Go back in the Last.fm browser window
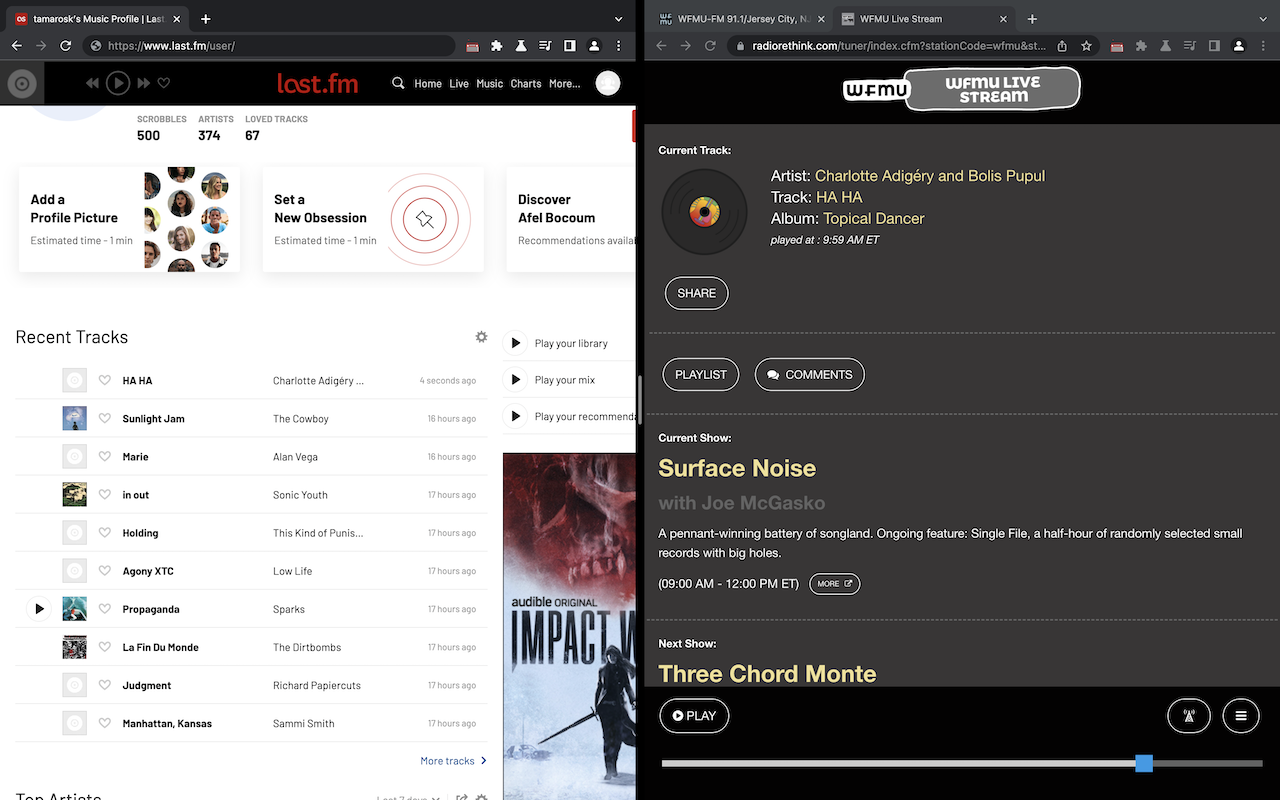Viewport: 1280px width, 800px height. click(17, 46)
